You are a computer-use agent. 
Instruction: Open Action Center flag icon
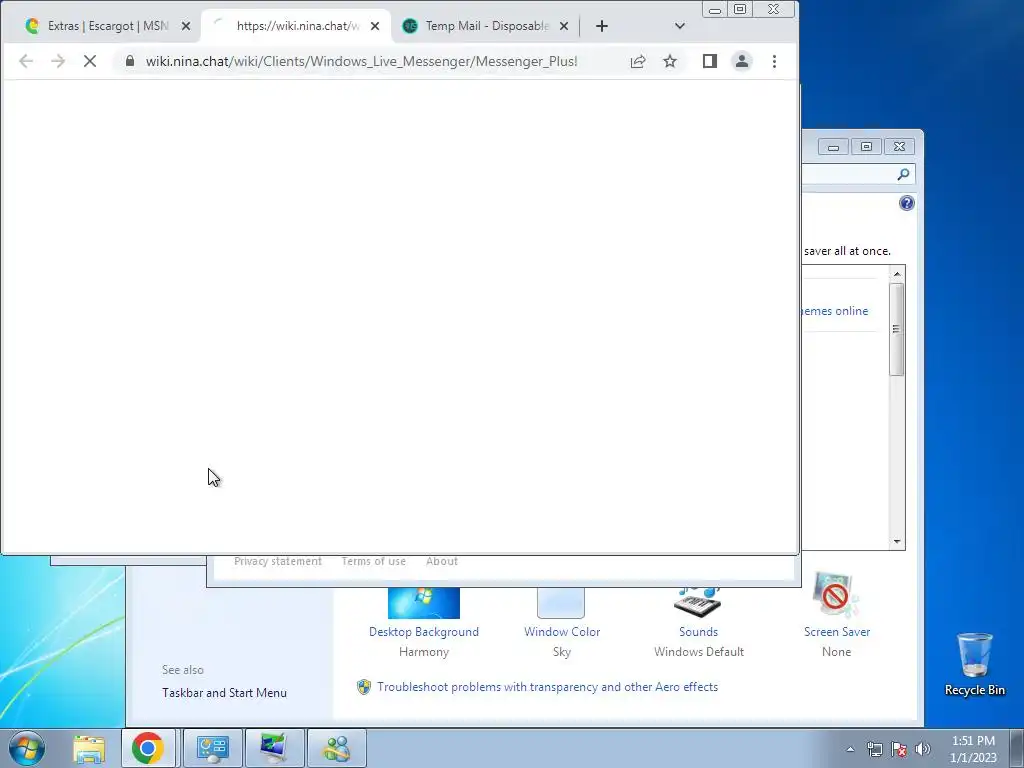pyautogui.click(x=899, y=749)
